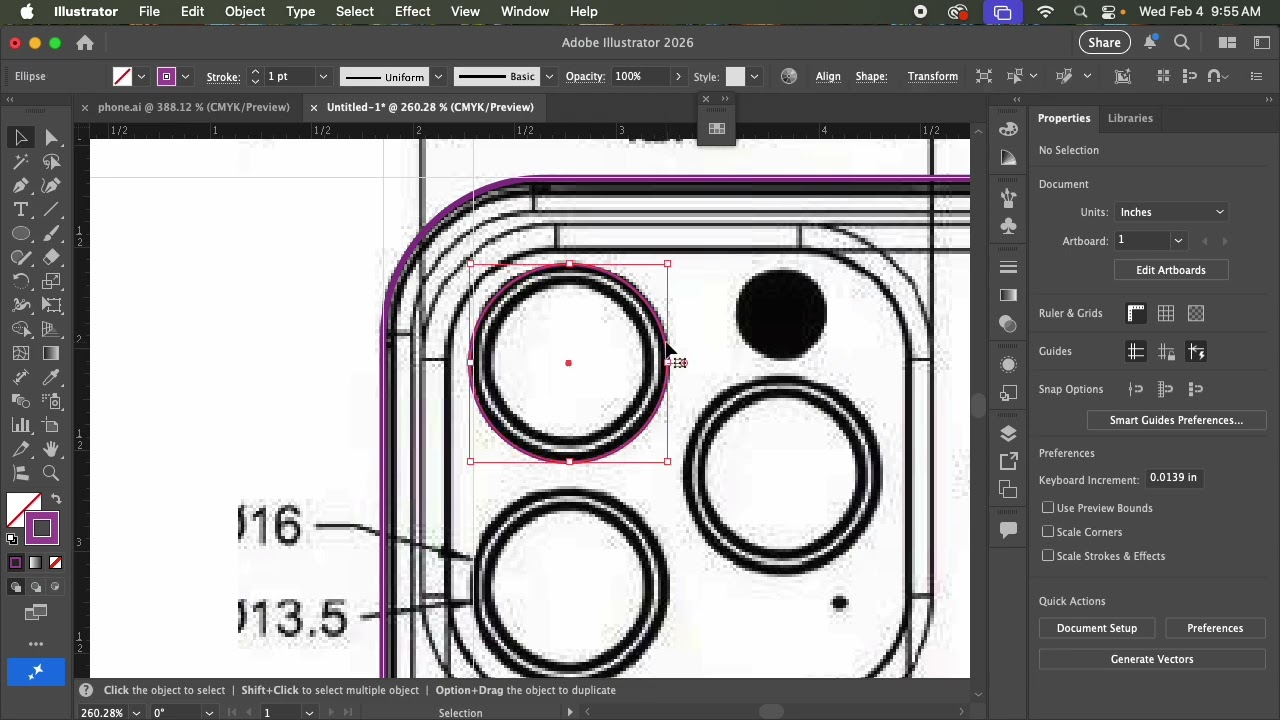Viewport: 1280px width, 720px height.
Task: Click the purple stroke color swatch in toolbar
Action: 41,528
